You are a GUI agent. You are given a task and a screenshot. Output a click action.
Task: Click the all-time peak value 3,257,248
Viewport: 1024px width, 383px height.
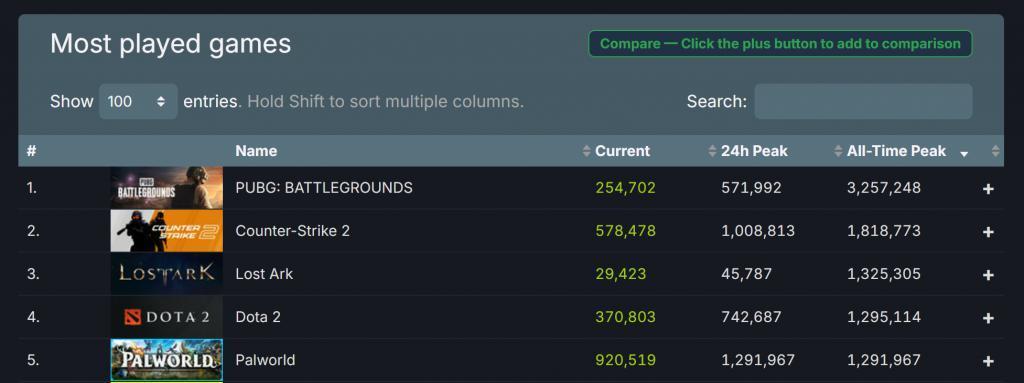(884, 188)
